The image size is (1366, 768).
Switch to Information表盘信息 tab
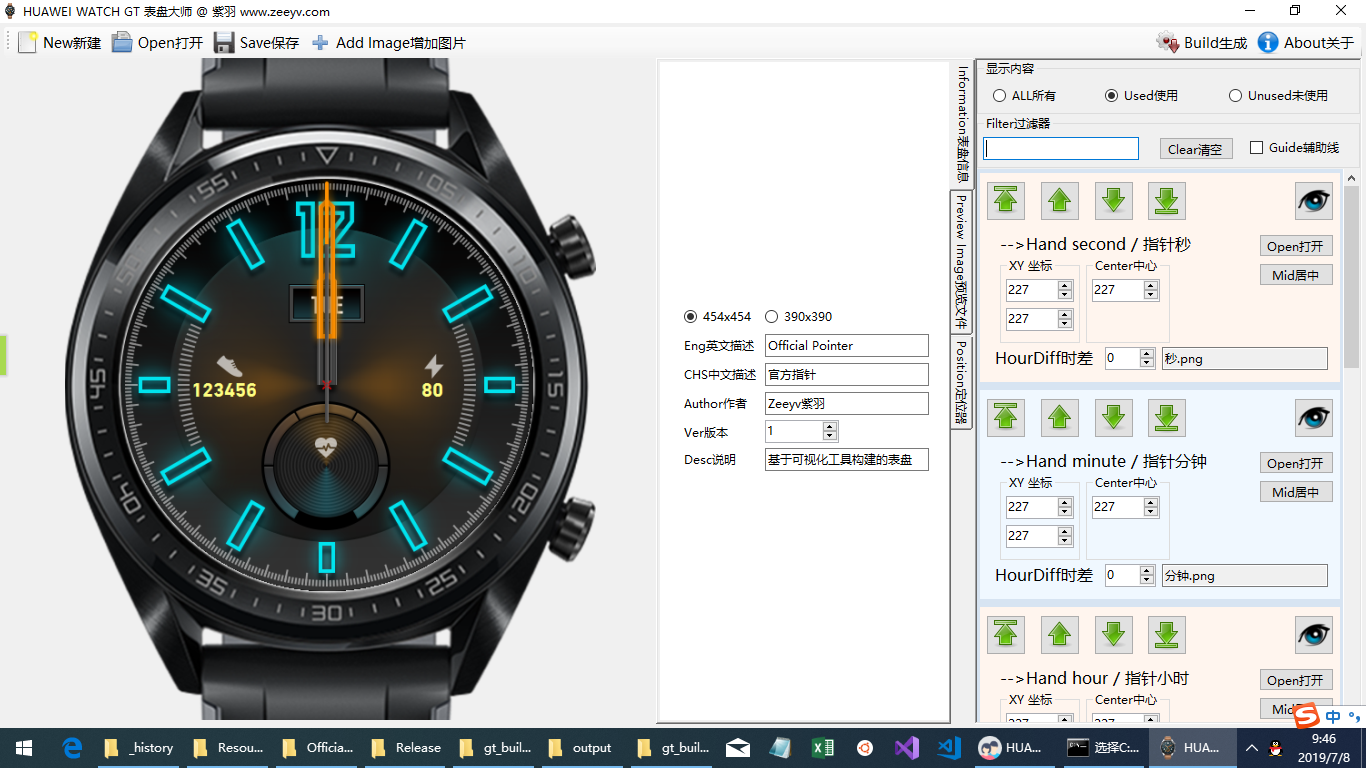(x=961, y=124)
